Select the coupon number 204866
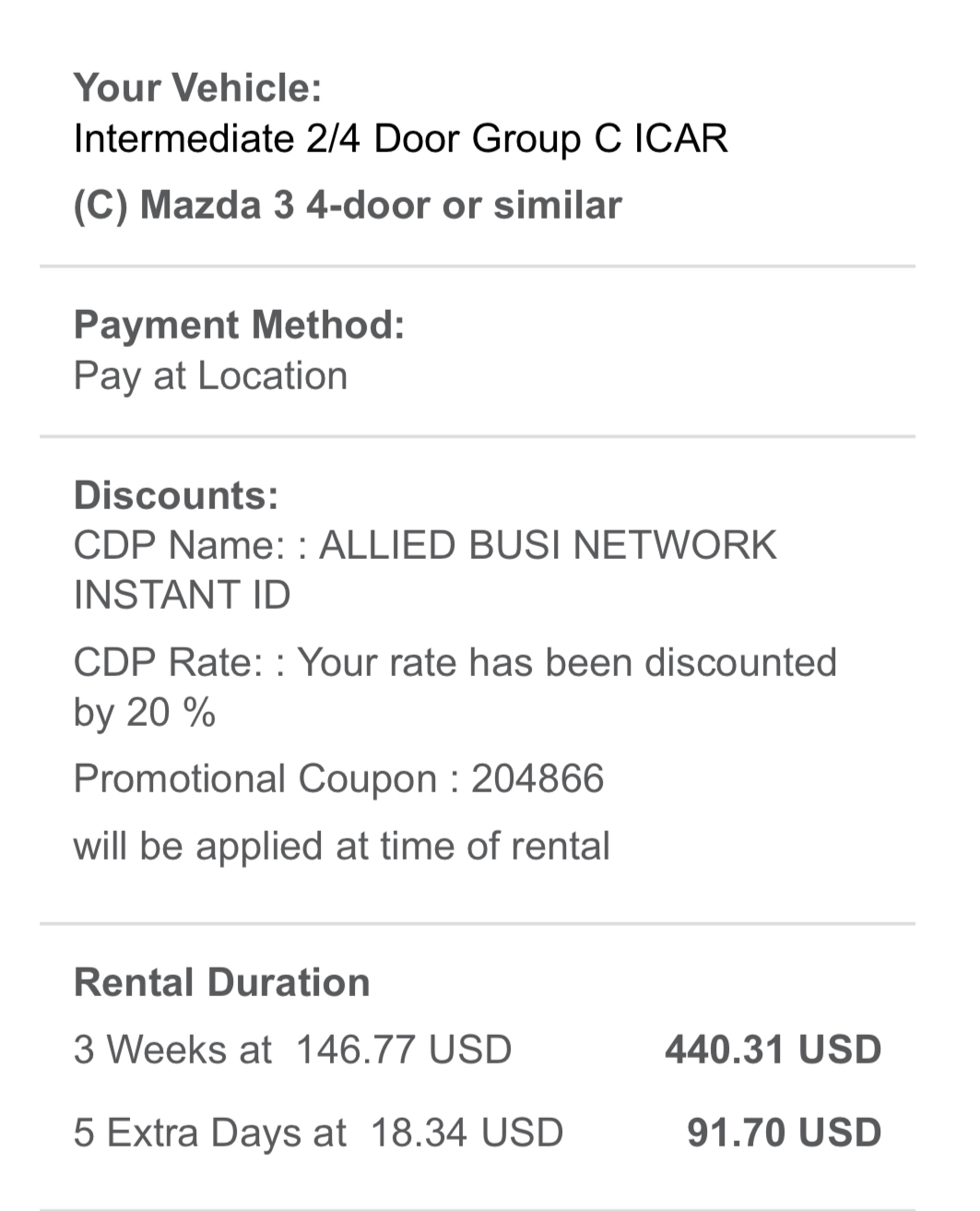The image size is (980, 1211). tap(537, 779)
